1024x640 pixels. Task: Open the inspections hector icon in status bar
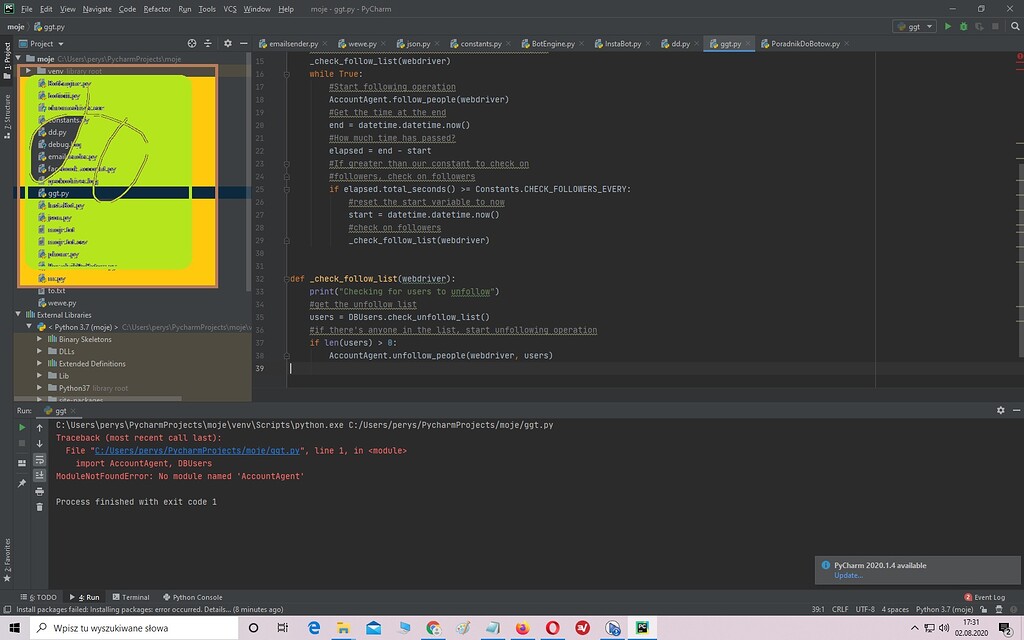click(x=999, y=609)
